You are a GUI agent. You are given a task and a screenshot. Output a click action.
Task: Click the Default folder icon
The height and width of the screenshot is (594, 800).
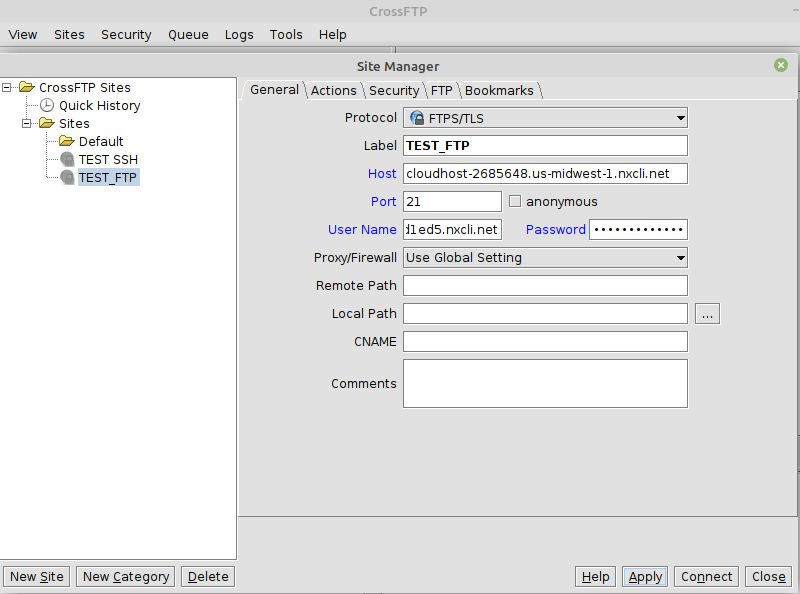[66, 141]
